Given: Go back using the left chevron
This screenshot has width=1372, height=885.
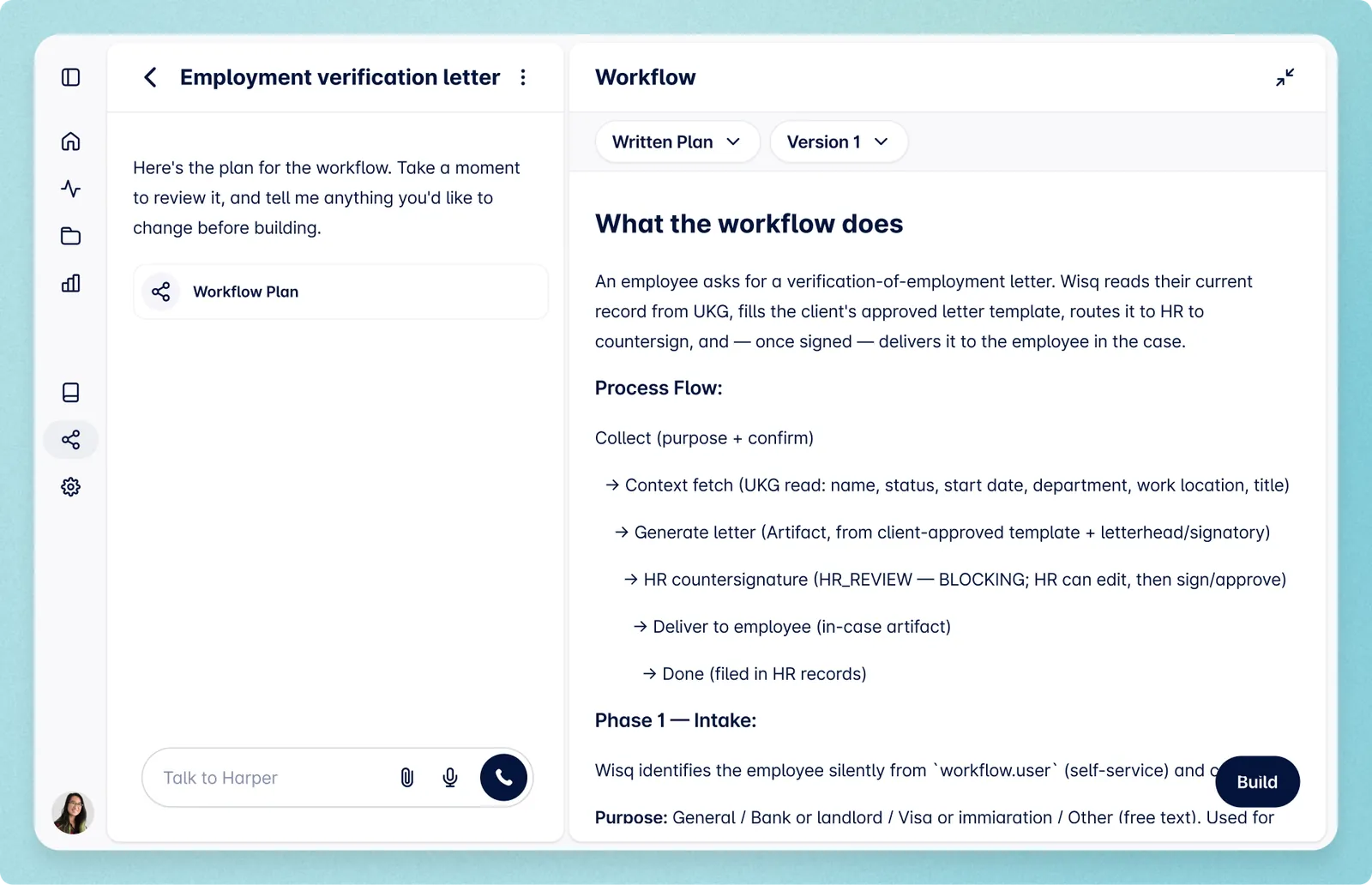Looking at the screenshot, I should coord(150,77).
